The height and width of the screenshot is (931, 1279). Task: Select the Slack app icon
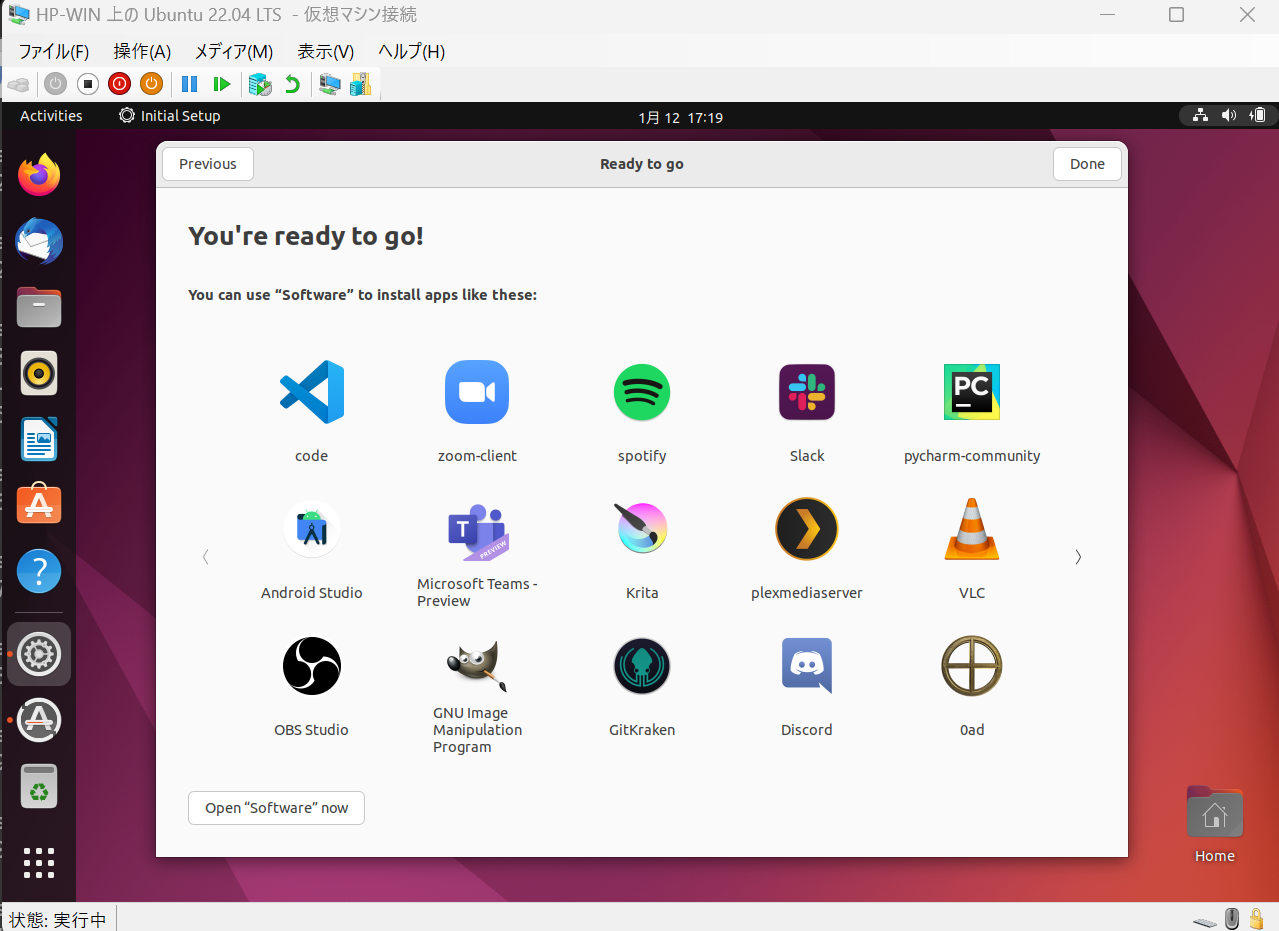807,392
